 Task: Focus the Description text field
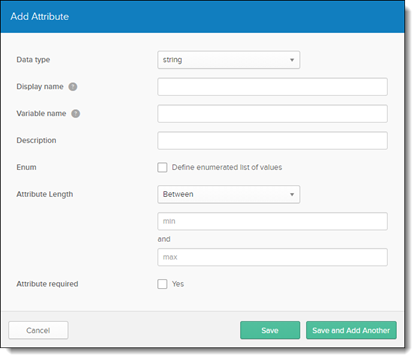click(x=272, y=141)
